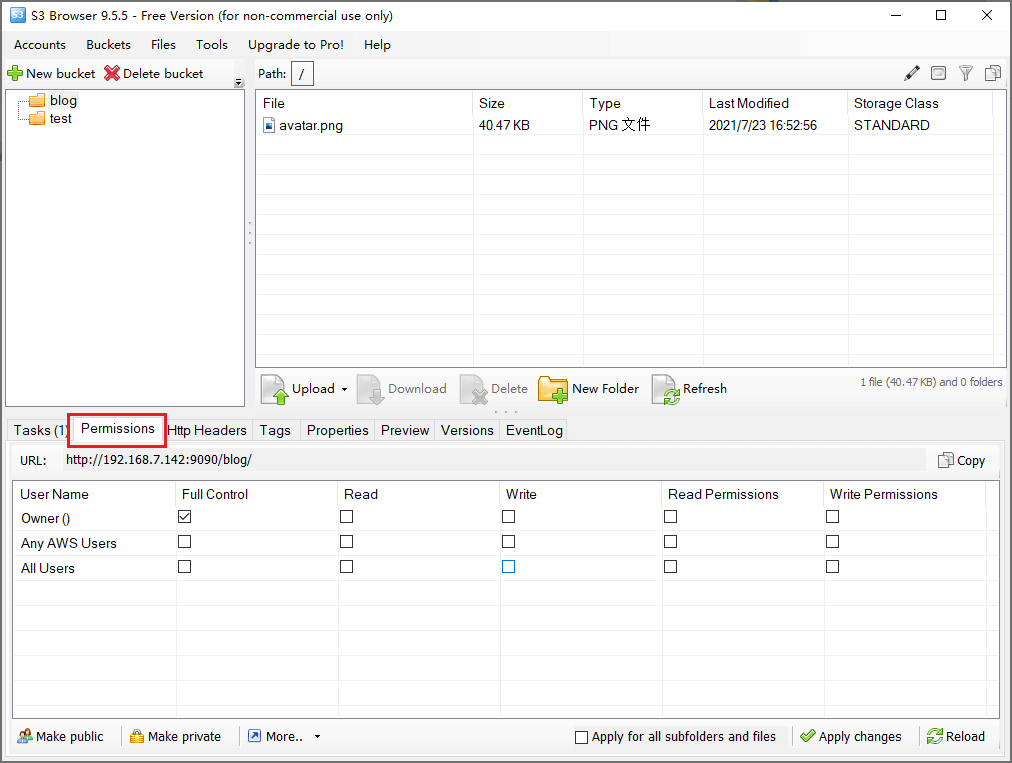
Task: Switch to the Http Headers tab
Action: click(207, 431)
